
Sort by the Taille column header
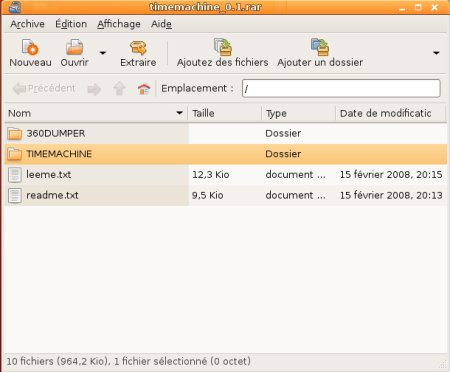tap(225, 113)
